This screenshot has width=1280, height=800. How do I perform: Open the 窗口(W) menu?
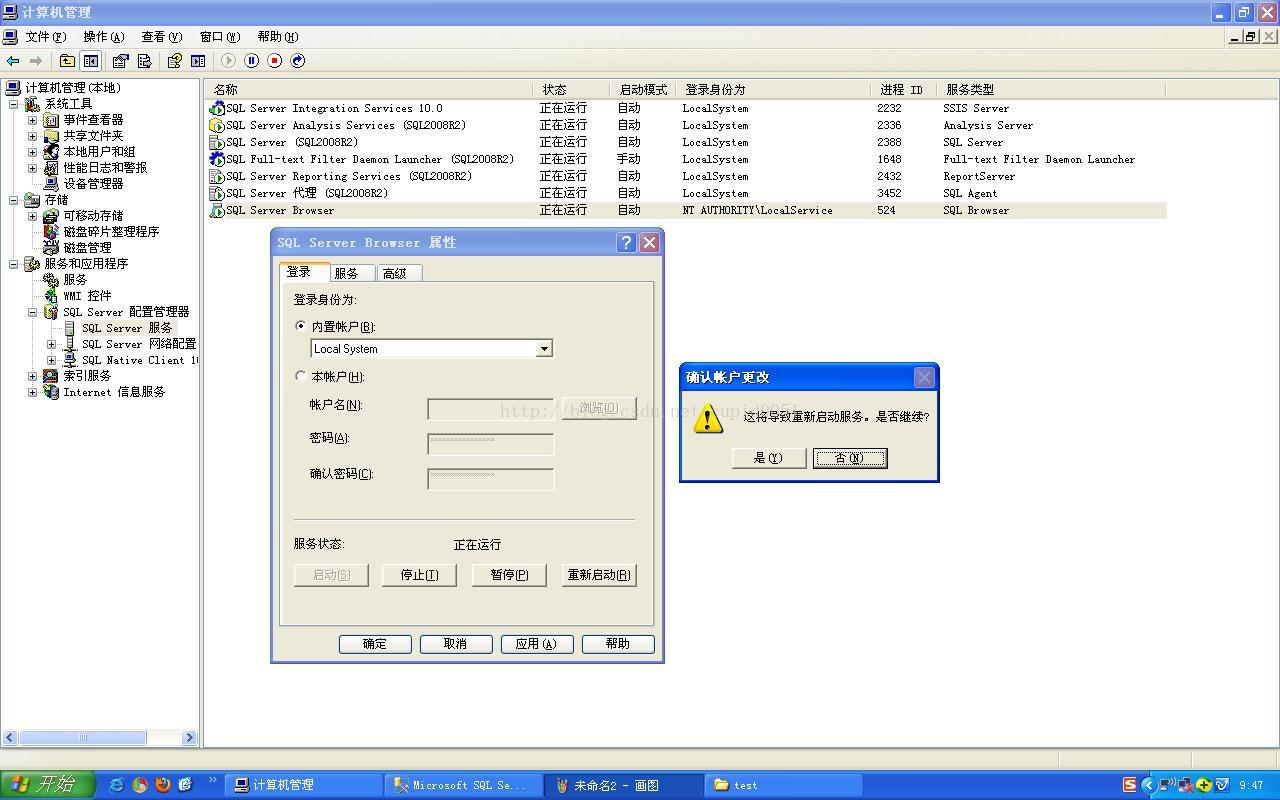(219, 37)
